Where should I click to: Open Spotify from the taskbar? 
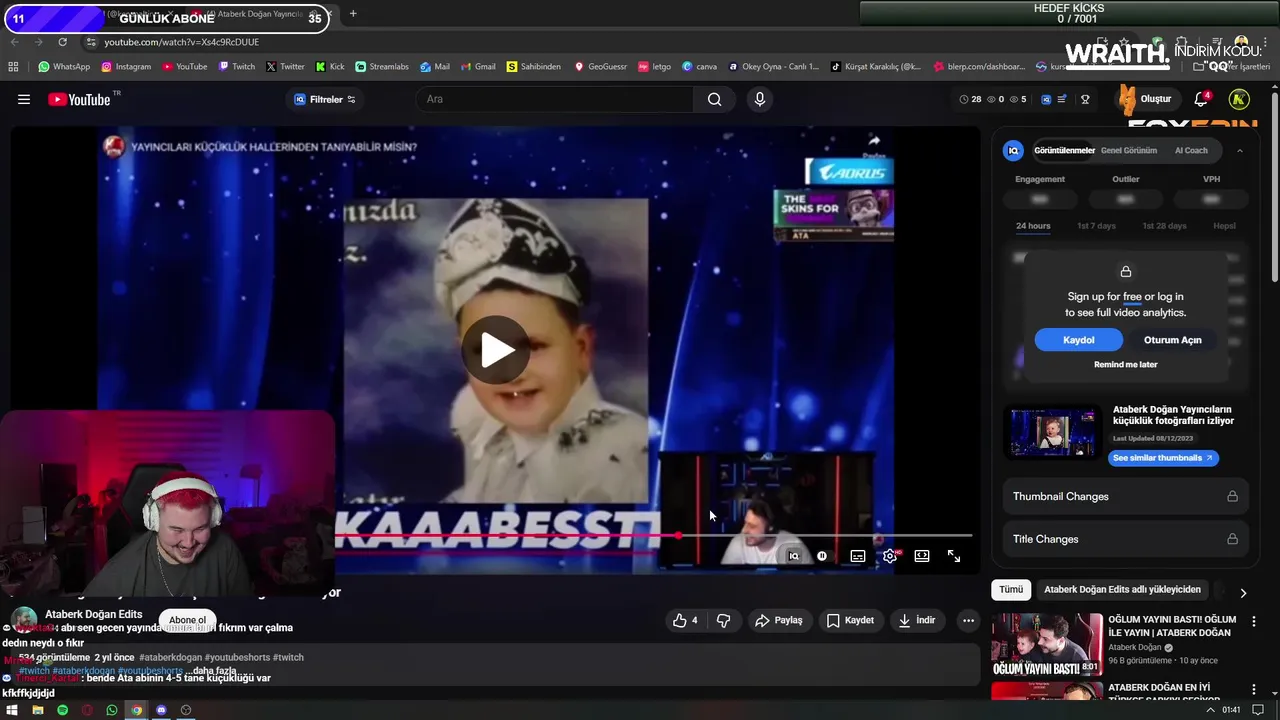(62, 710)
